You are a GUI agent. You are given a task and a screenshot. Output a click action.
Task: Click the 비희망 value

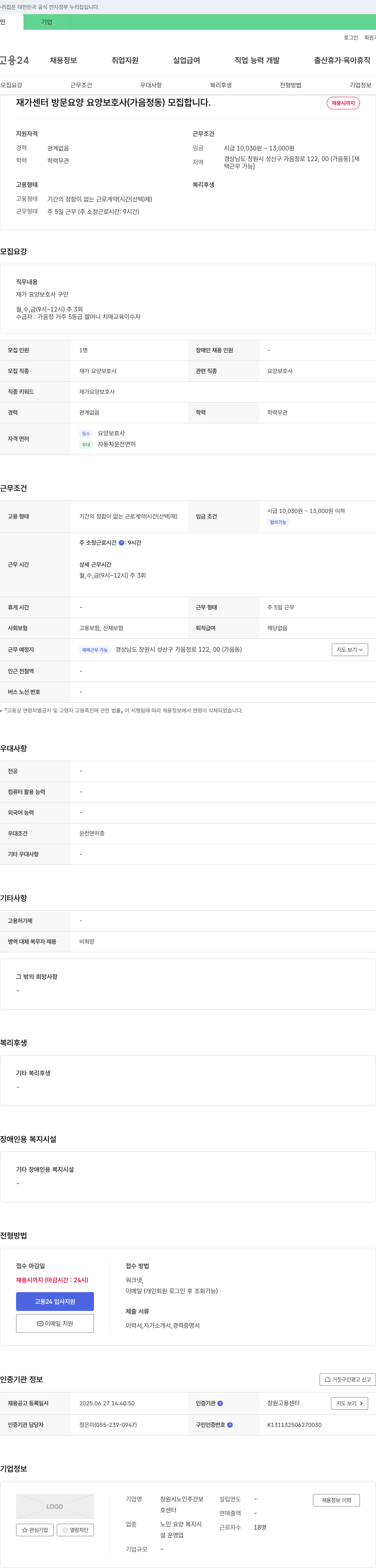pos(87,942)
